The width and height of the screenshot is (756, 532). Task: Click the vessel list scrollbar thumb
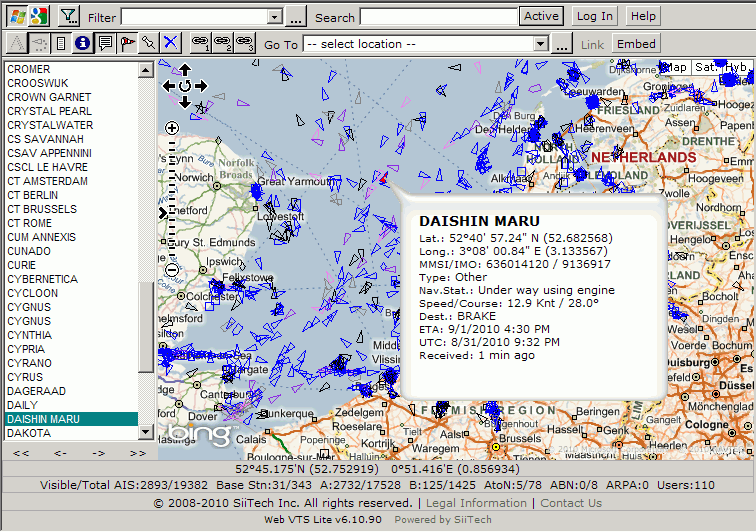pyautogui.click(x=145, y=327)
